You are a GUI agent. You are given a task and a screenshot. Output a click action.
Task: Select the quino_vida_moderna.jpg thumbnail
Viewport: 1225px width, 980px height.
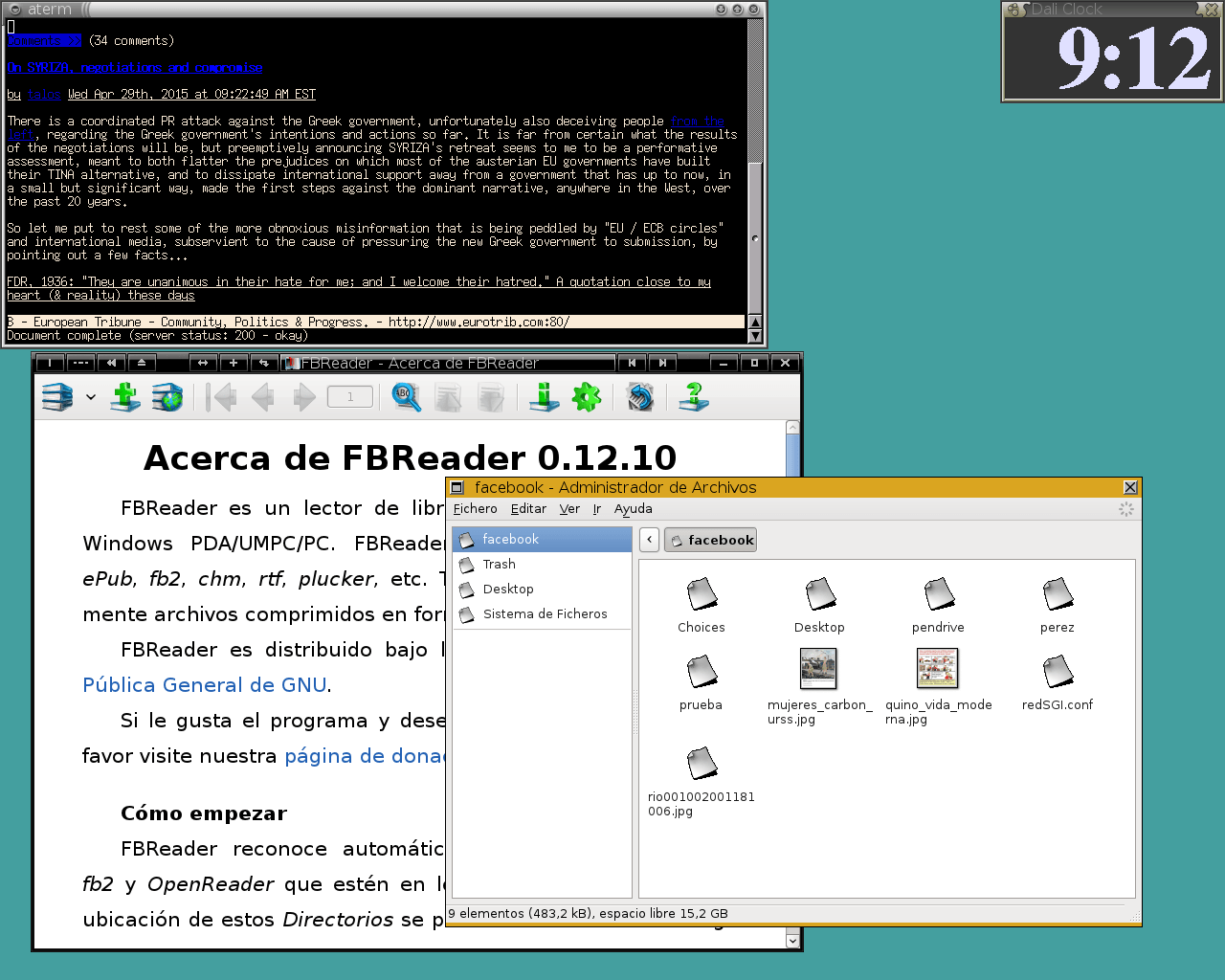(937, 669)
